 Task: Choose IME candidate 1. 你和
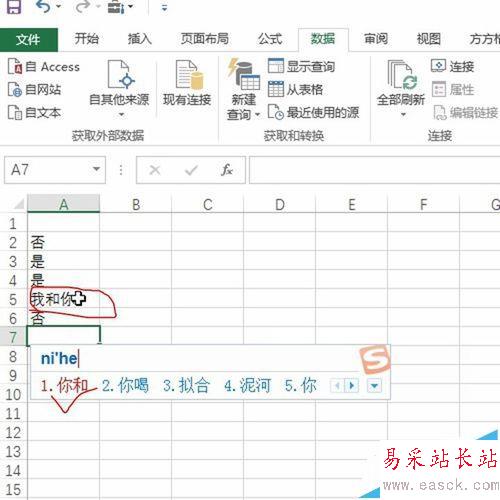[x=64, y=386]
